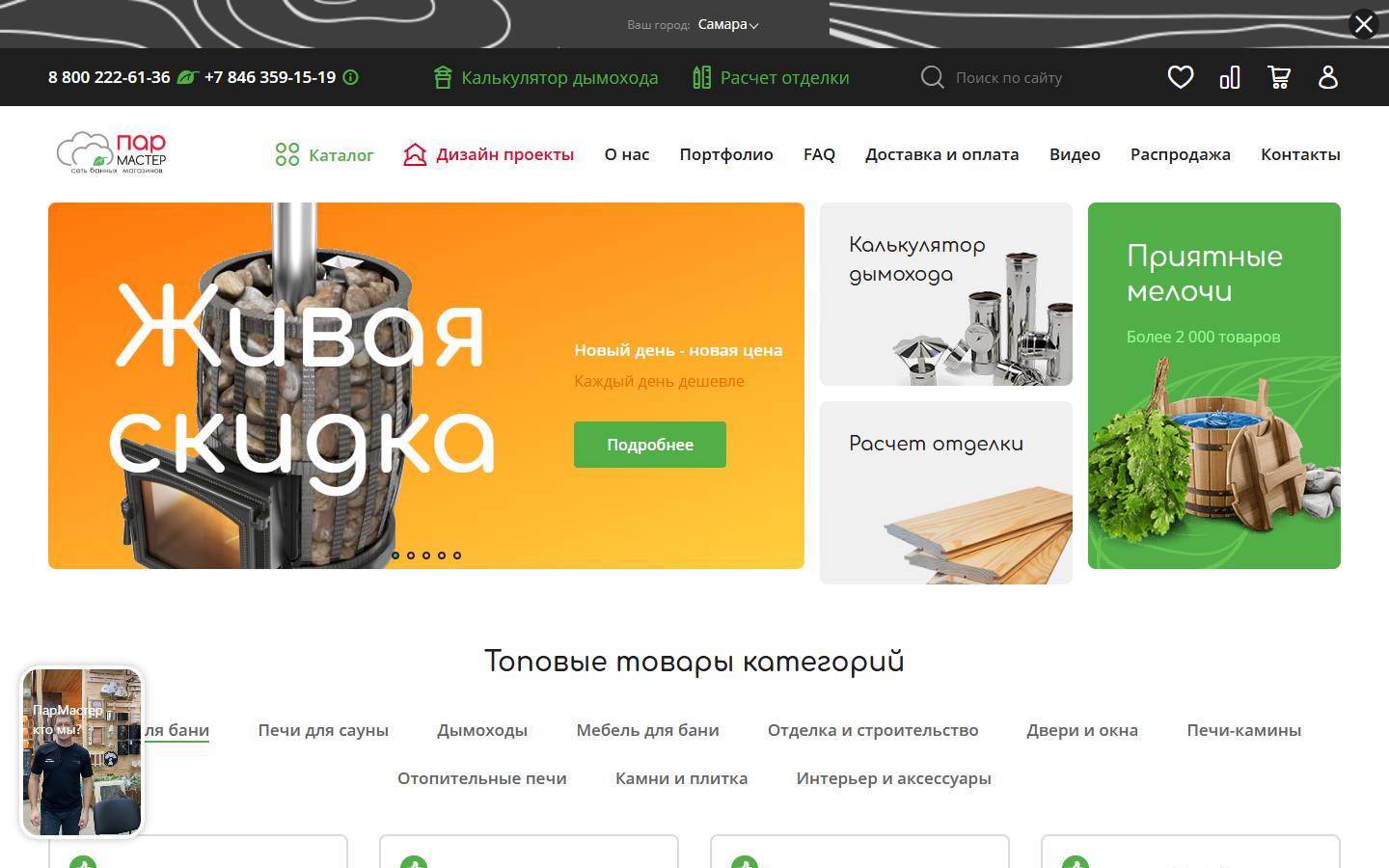This screenshot has width=1389, height=868.
Task: Open the О нас menu item
Action: (627, 154)
